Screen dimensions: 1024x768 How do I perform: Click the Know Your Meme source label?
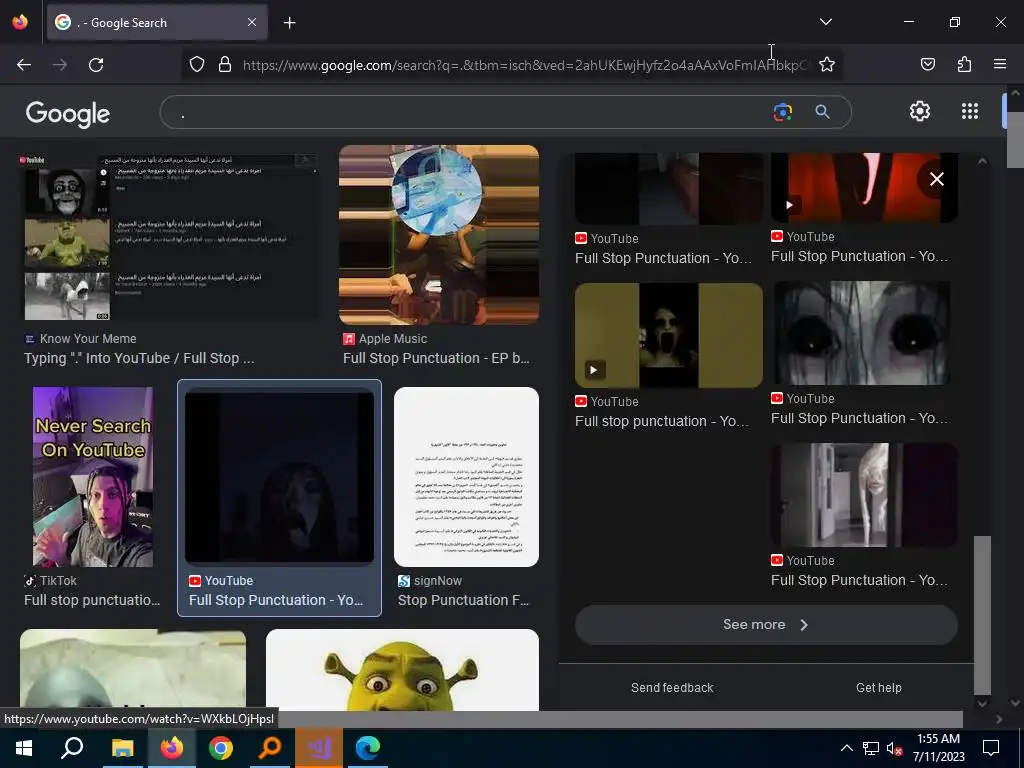tap(88, 339)
